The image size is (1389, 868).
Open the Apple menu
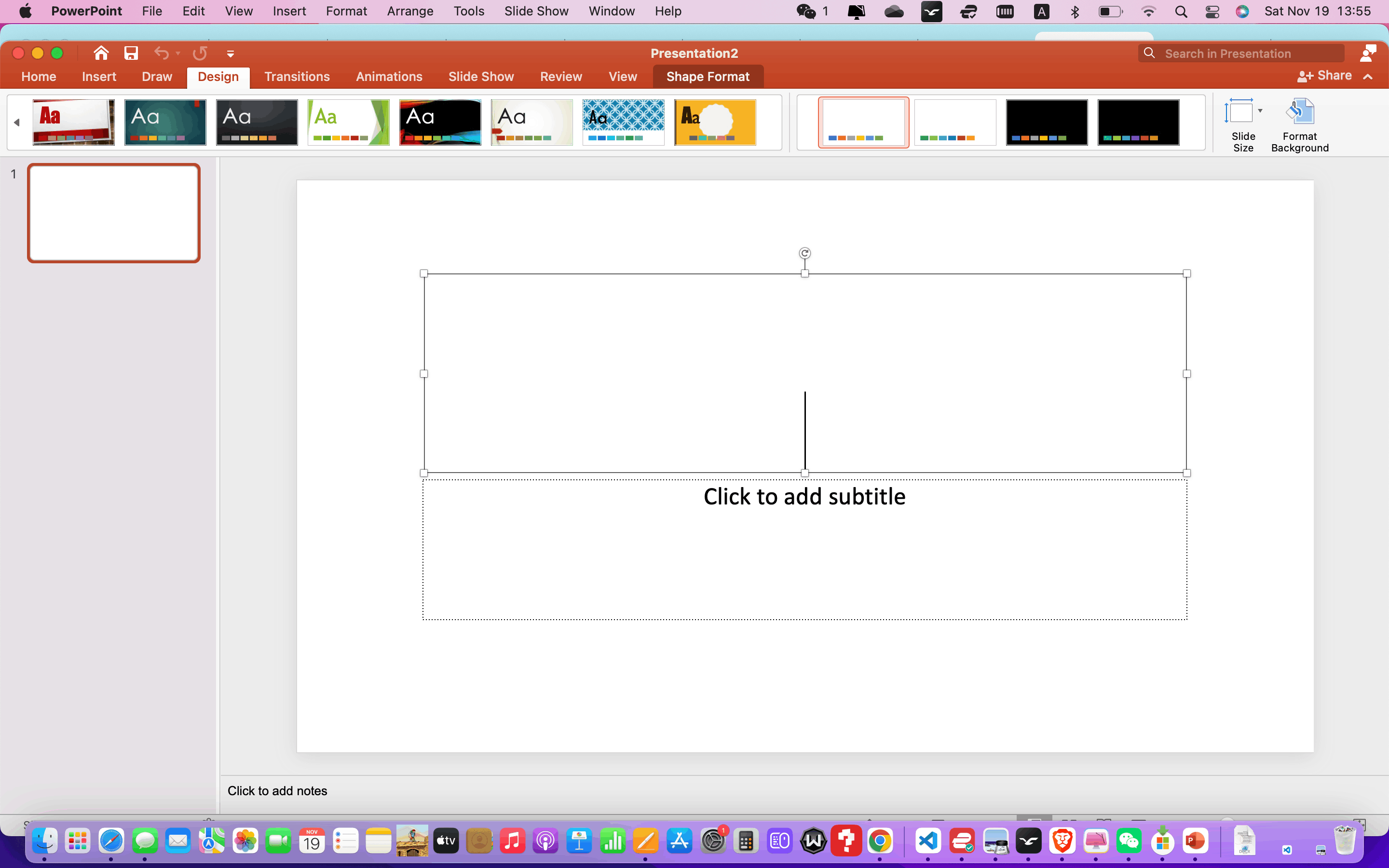pyautogui.click(x=25, y=11)
